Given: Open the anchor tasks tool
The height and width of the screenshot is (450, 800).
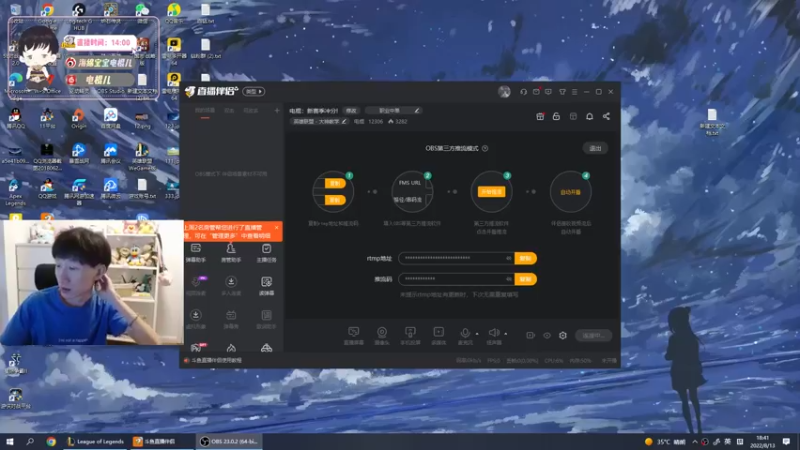Looking at the screenshot, I should click(x=266, y=253).
